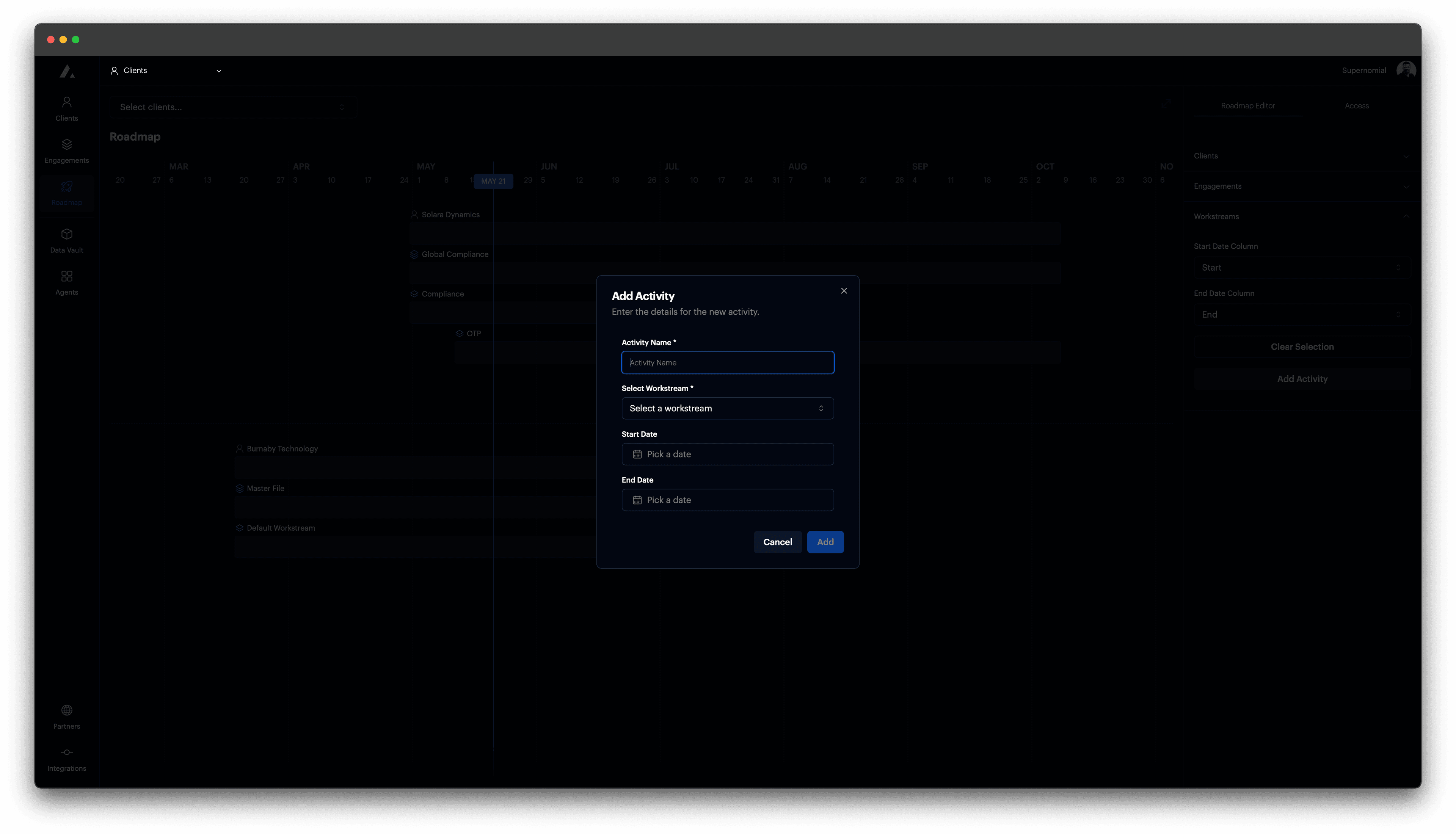Expand the Clients section in right panel

point(1406,156)
